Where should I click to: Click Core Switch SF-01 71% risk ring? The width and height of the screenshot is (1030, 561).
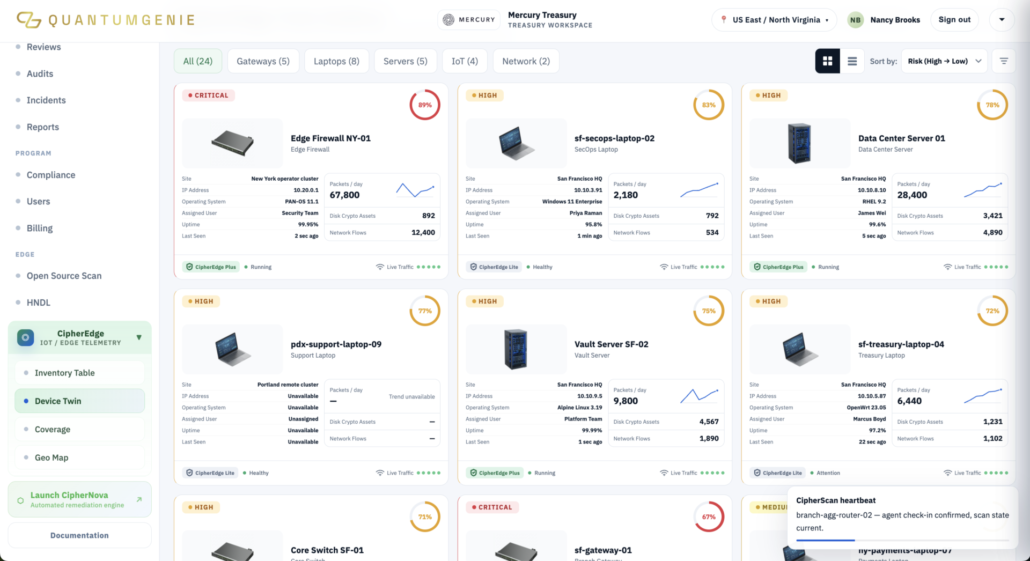(x=425, y=516)
